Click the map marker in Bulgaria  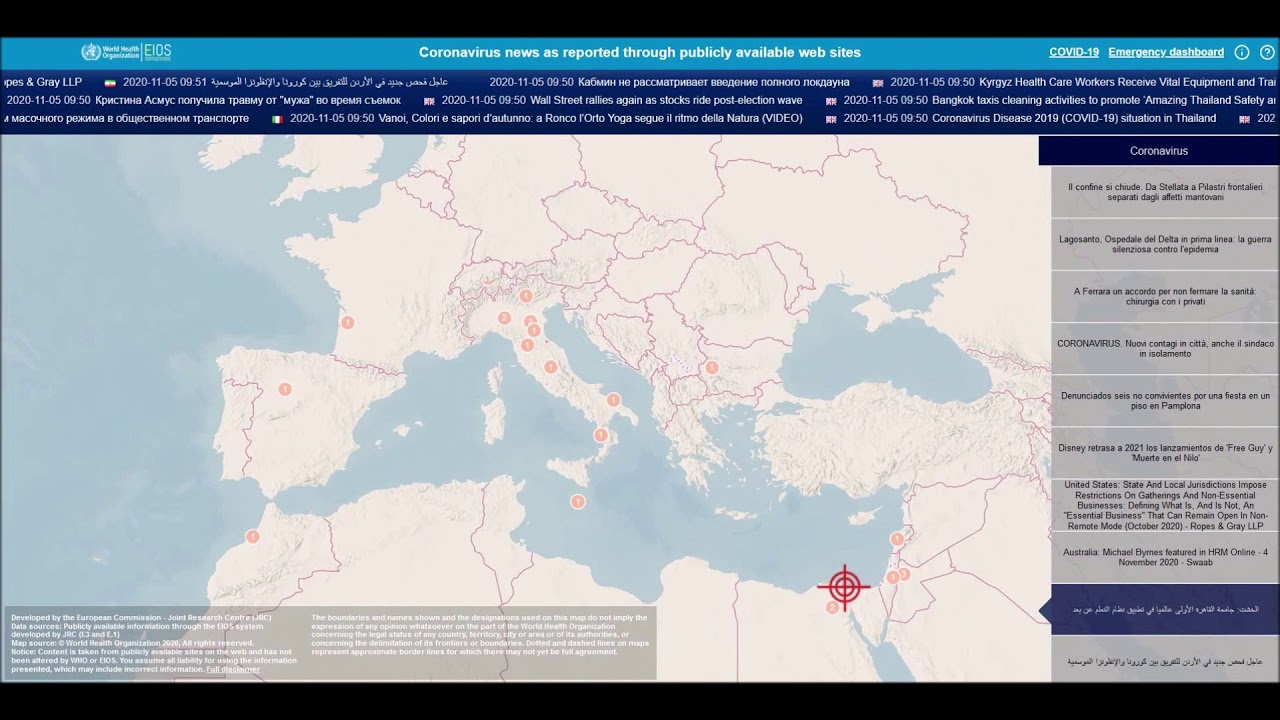click(712, 367)
